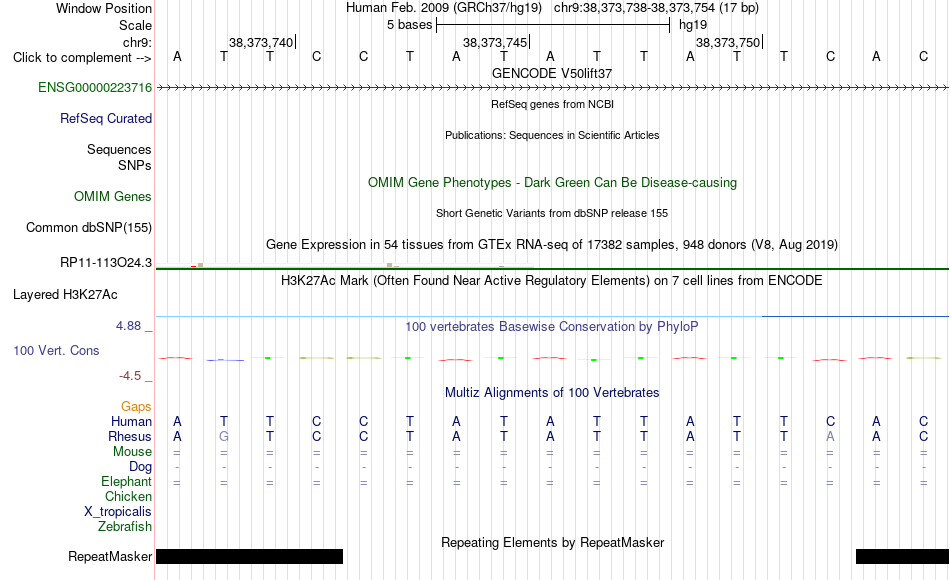950x580 pixels.
Task: Select the Zebrafish alignment row label
Action: (125, 526)
